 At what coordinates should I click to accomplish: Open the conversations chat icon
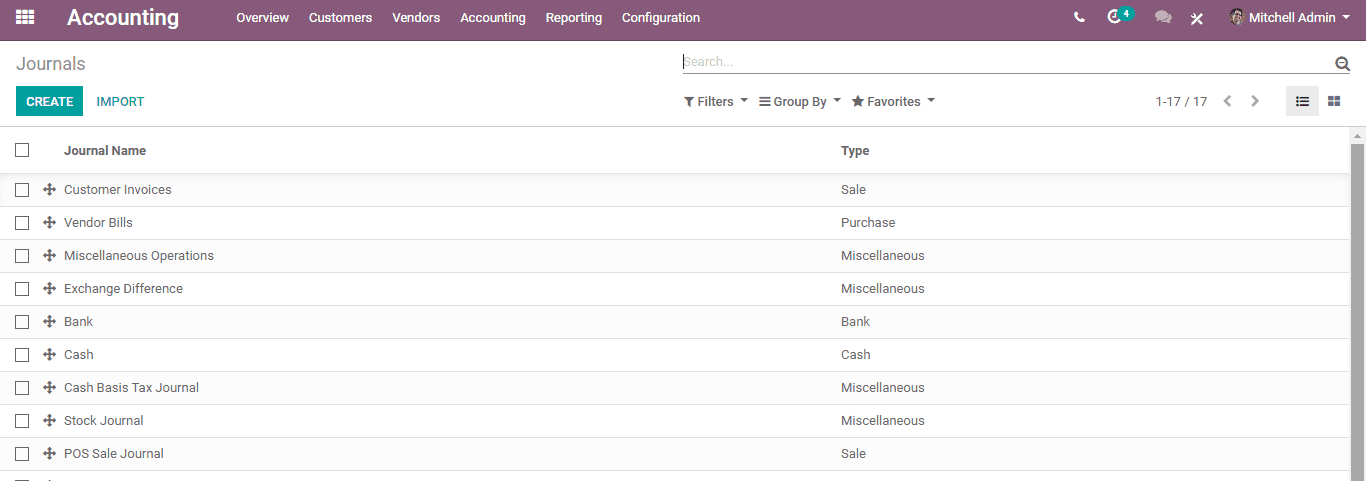click(x=1163, y=17)
